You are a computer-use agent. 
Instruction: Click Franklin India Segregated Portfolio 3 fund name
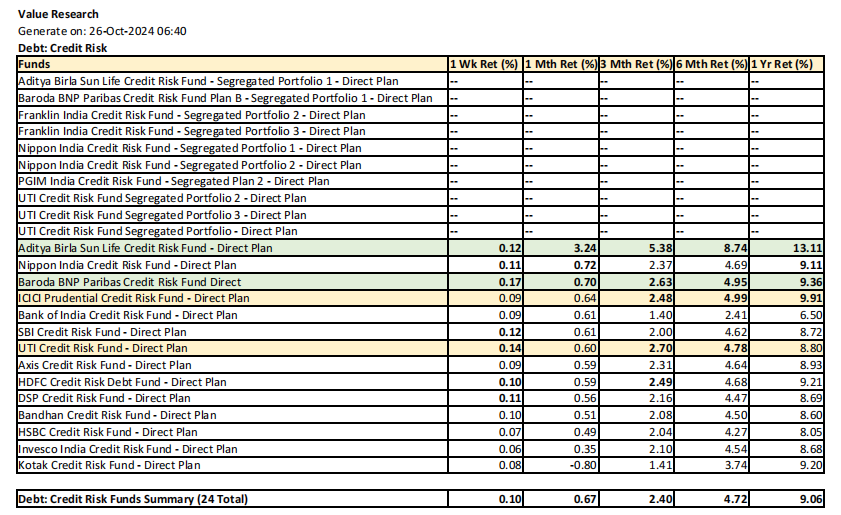click(x=191, y=131)
